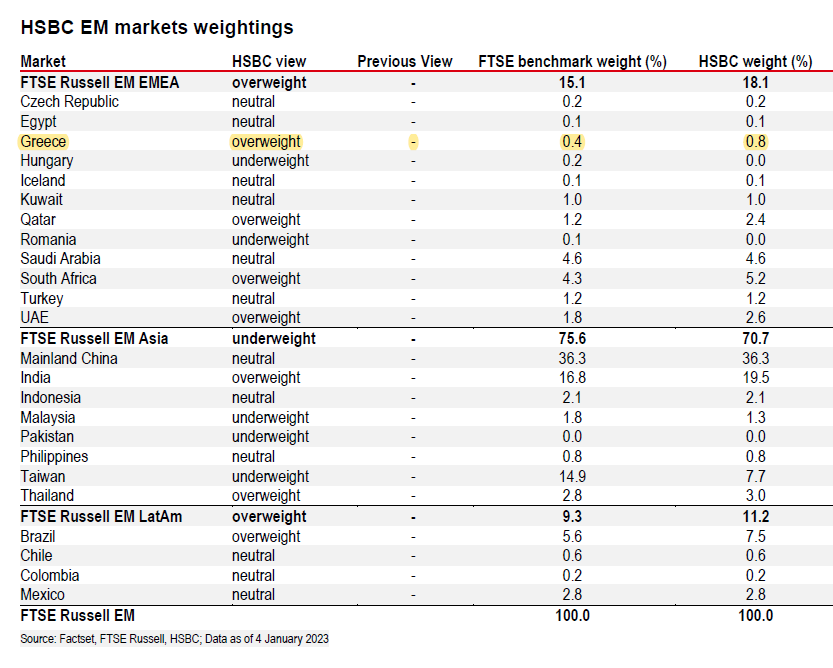
Task: Click South Africa's 5.2 HSBC weight
Action: pos(755,278)
